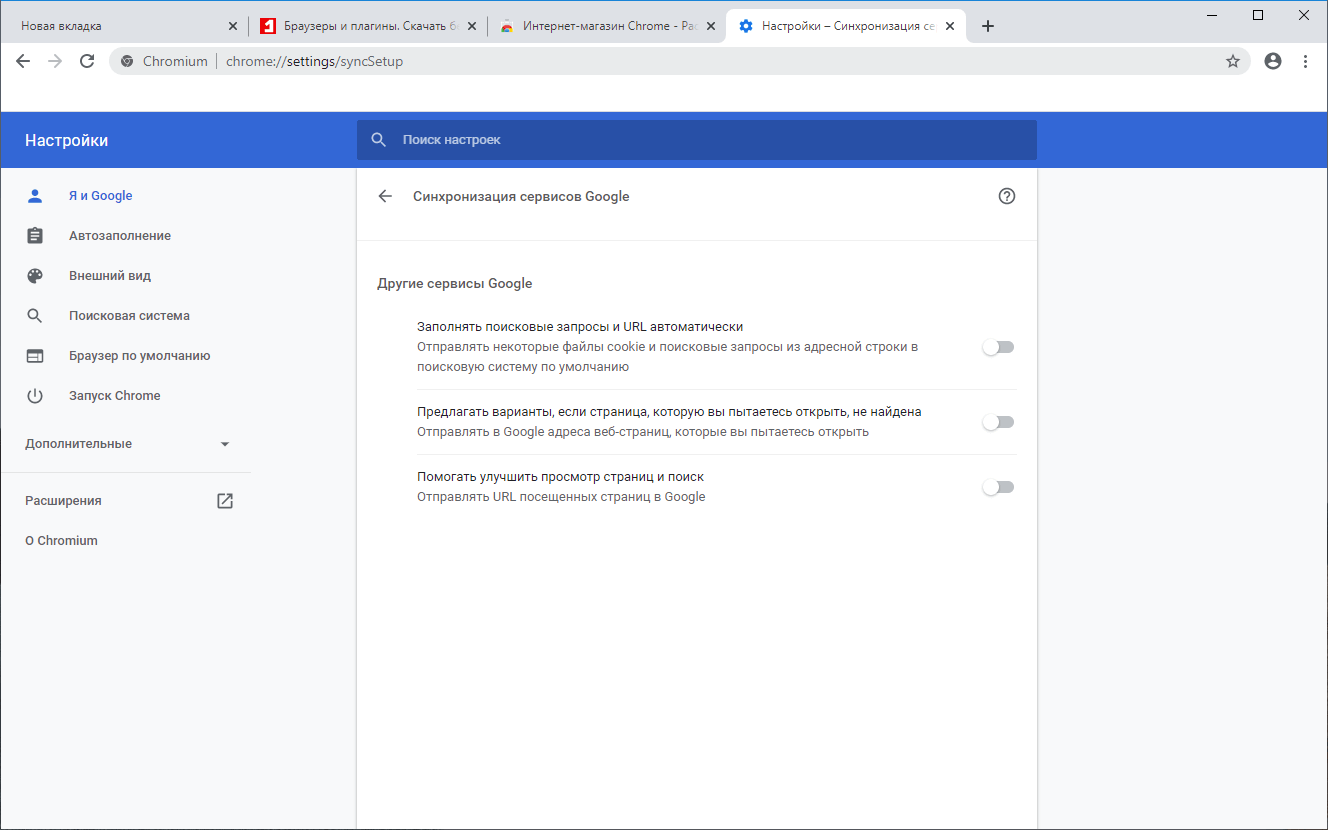Open a new tab with the plus button
This screenshot has height=830, width=1328.
click(x=988, y=26)
